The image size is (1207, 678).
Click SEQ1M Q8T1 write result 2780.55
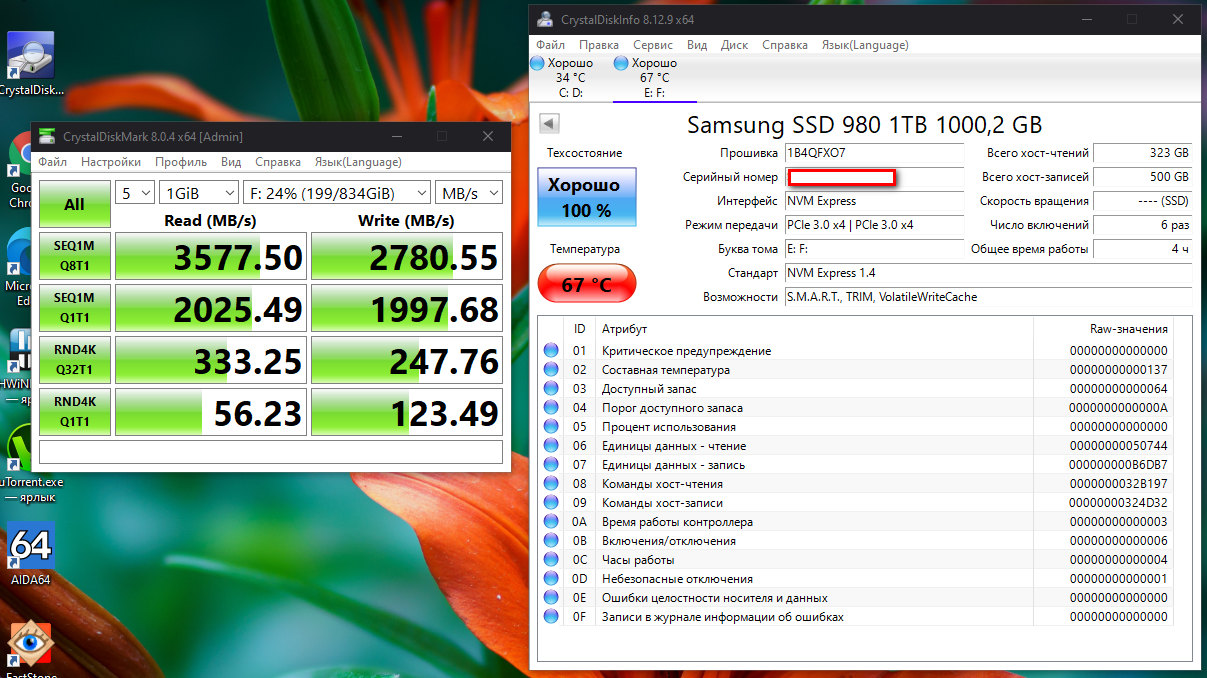tap(406, 256)
